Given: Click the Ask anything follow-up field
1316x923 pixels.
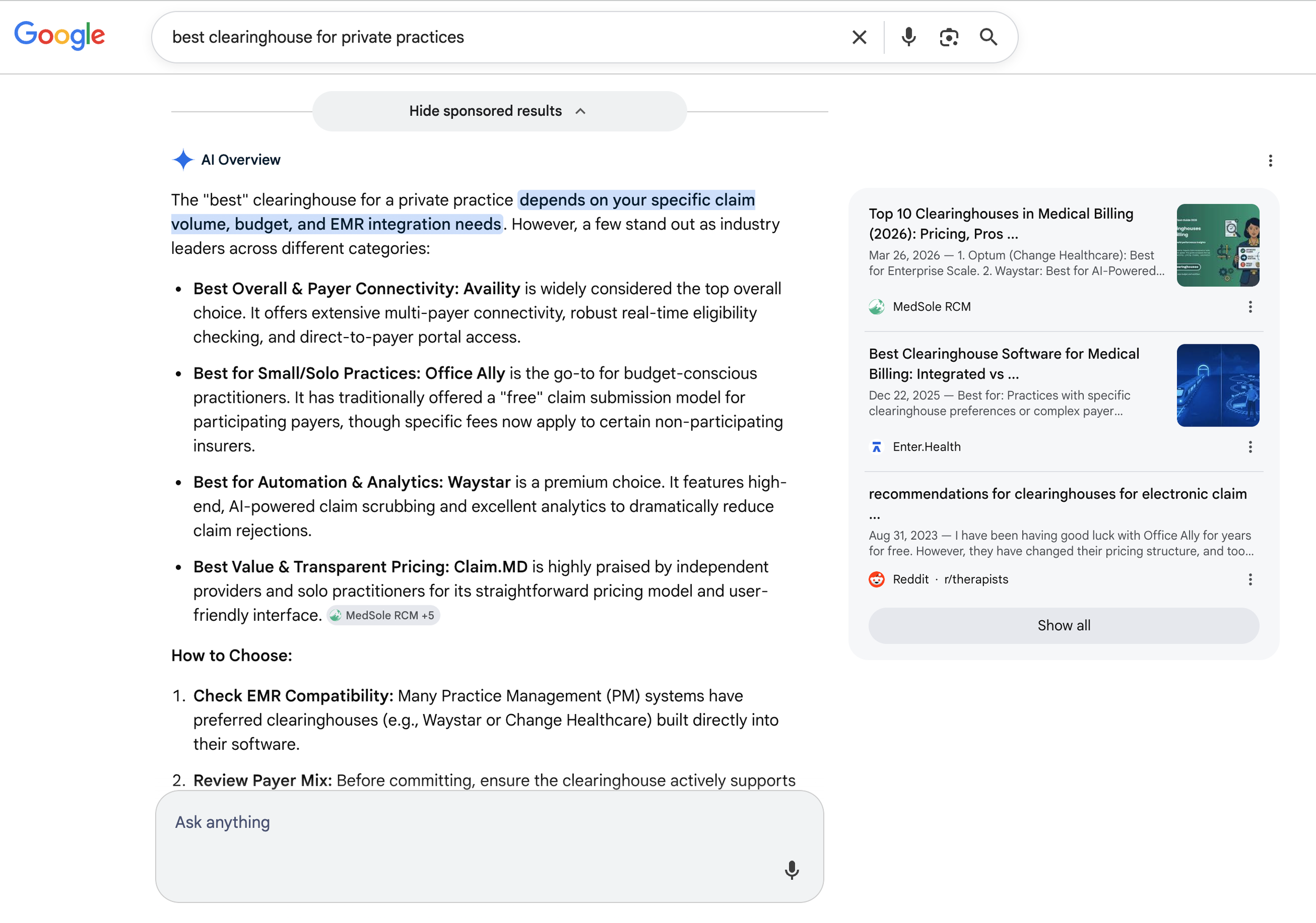Looking at the screenshot, I should click(490, 846).
